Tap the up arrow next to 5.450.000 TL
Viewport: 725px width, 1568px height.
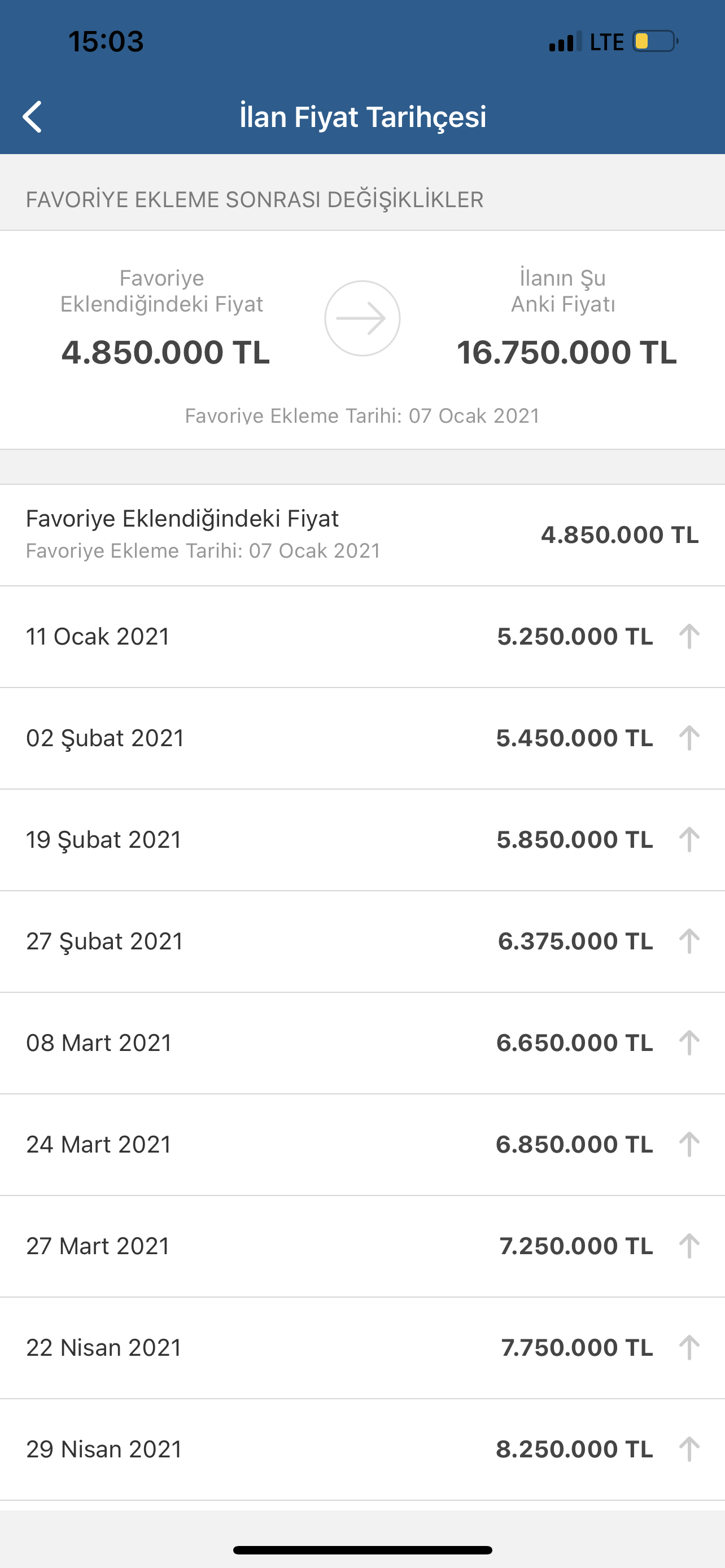coord(689,738)
